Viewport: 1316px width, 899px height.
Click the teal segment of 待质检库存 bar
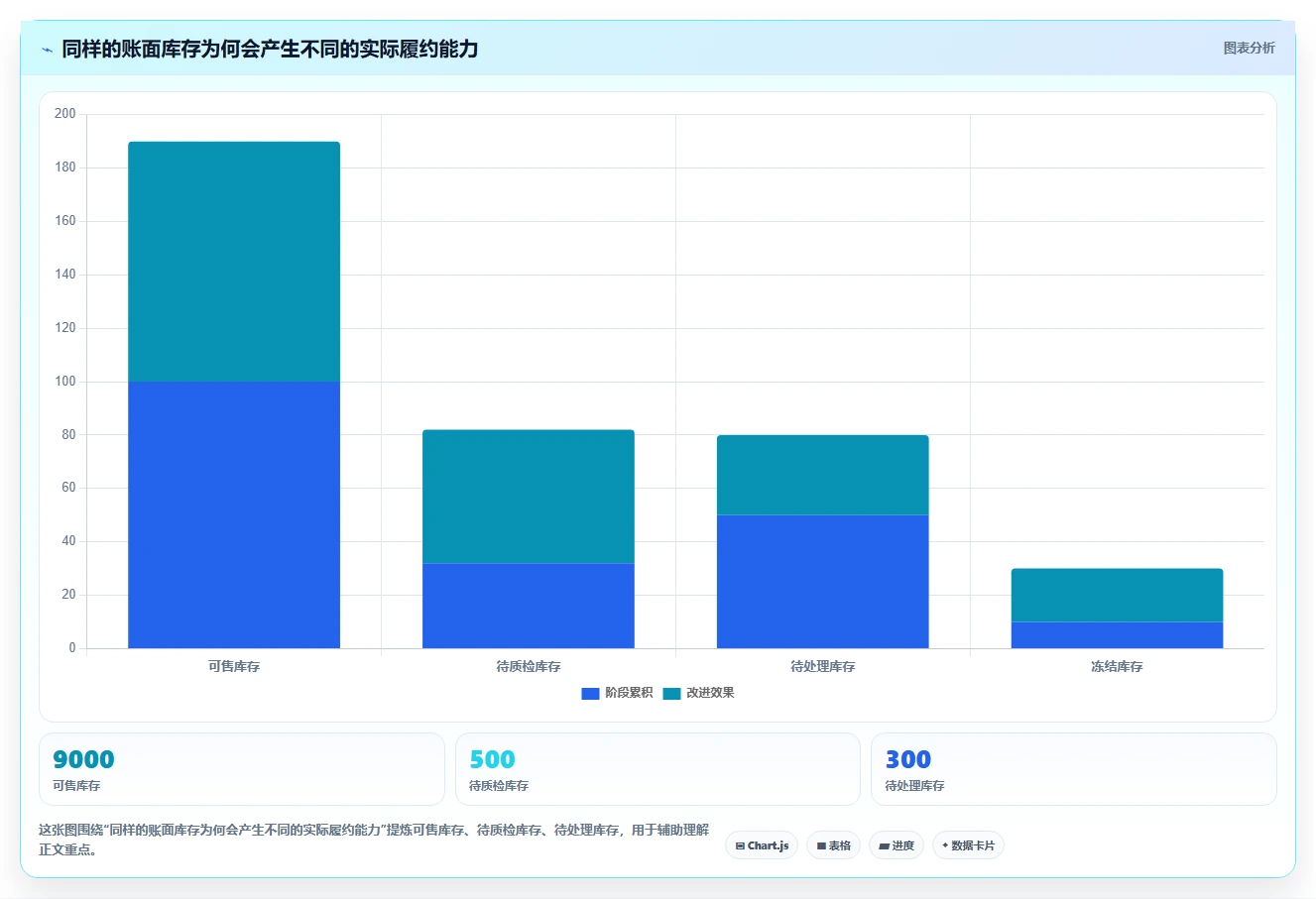point(529,497)
